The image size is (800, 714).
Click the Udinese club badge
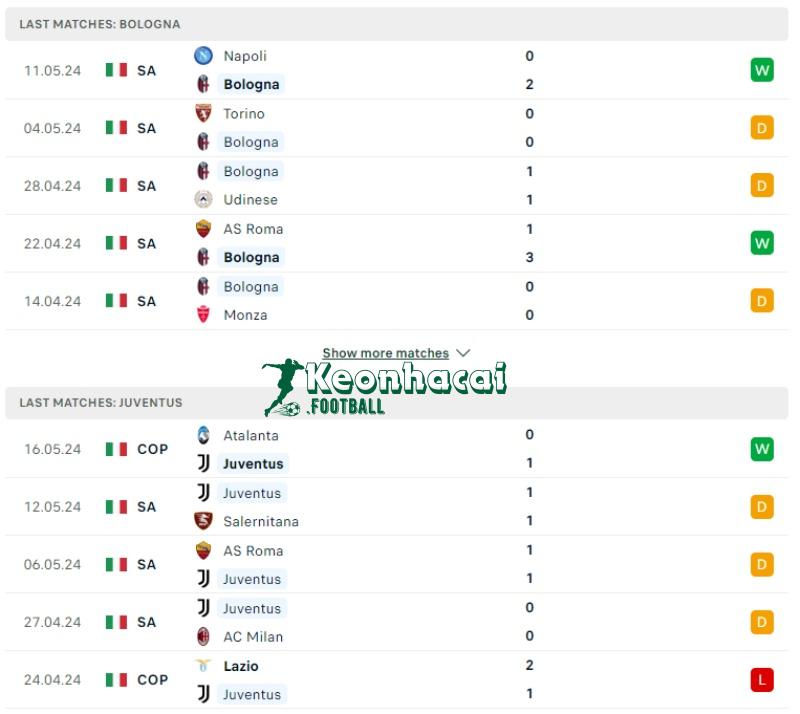[204, 200]
